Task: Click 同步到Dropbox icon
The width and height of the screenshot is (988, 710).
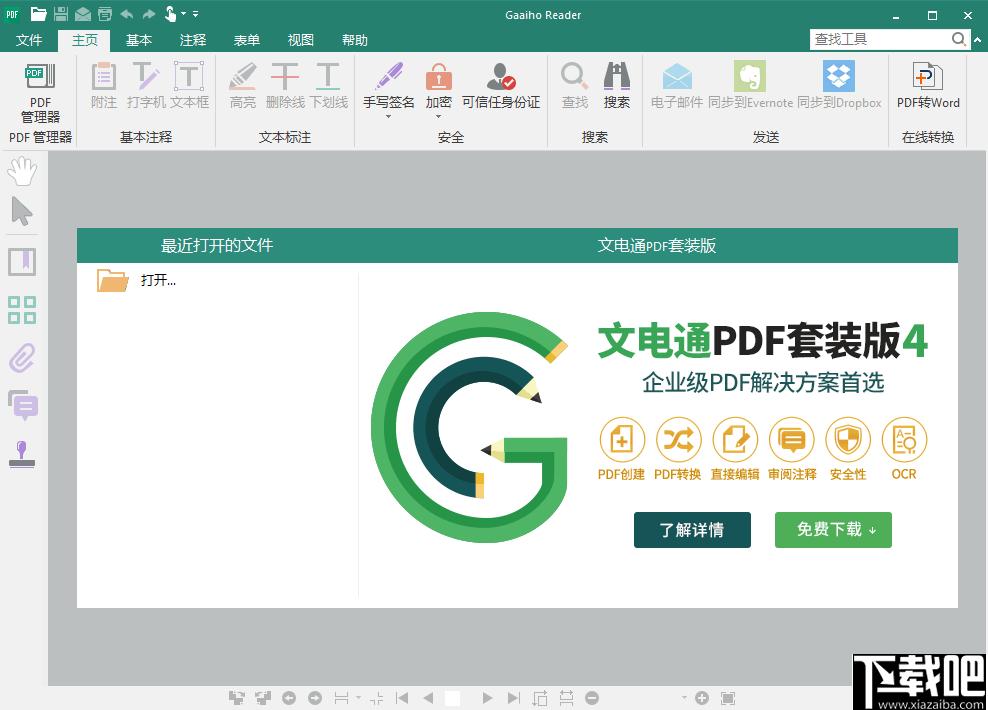Action: coord(839,76)
